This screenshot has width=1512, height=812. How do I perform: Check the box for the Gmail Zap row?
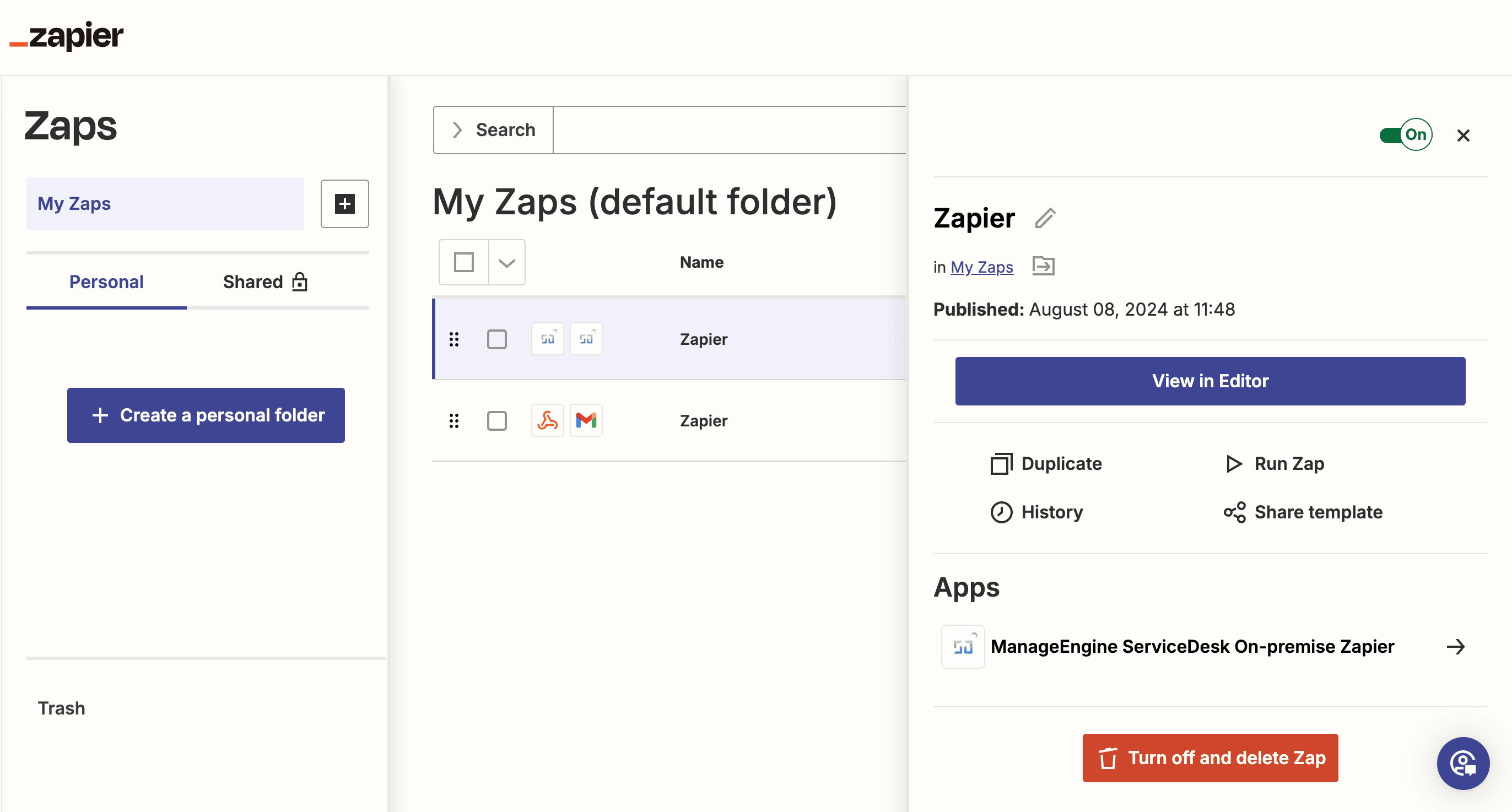[497, 421]
